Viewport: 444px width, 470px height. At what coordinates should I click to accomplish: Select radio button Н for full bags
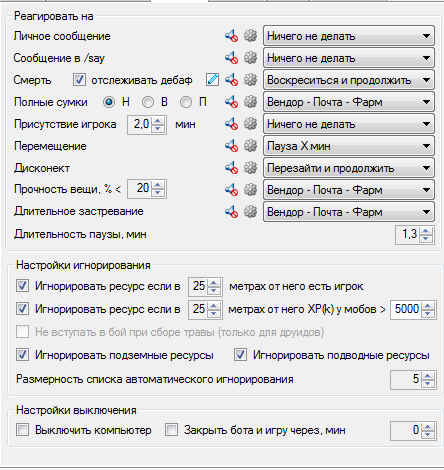coord(109,102)
